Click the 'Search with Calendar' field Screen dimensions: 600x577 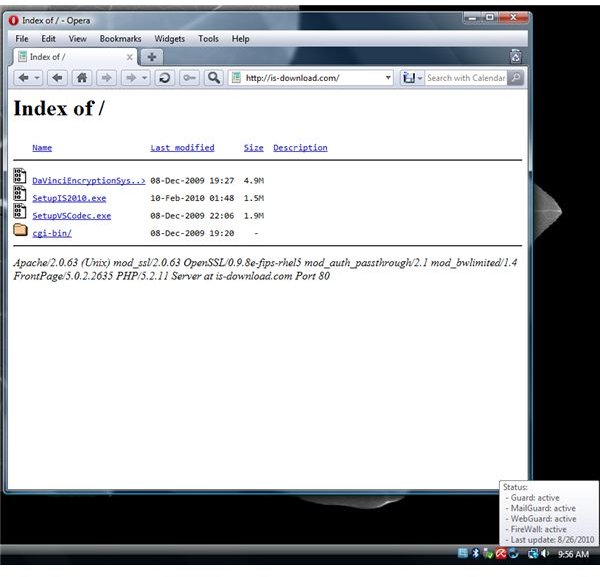pyautogui.click(x=466, y=78)
